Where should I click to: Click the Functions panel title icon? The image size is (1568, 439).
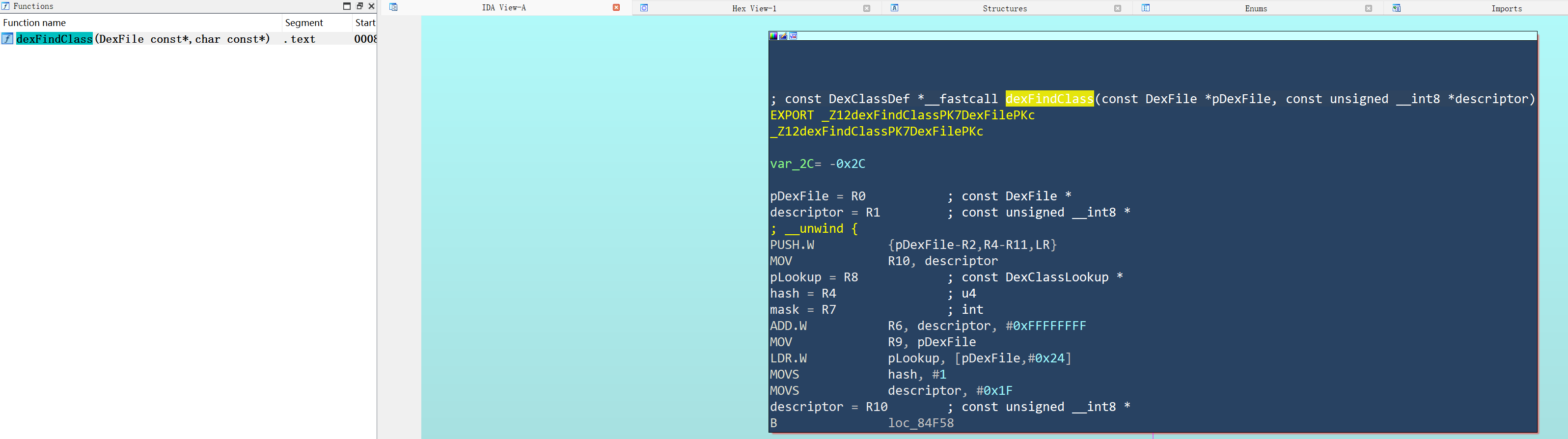tap(5, 6)
